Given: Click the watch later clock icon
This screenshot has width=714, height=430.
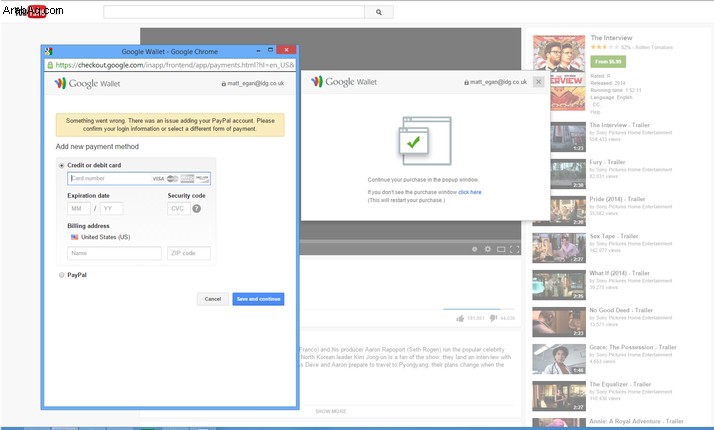Looking at the screenshot, I should point(474,249).
